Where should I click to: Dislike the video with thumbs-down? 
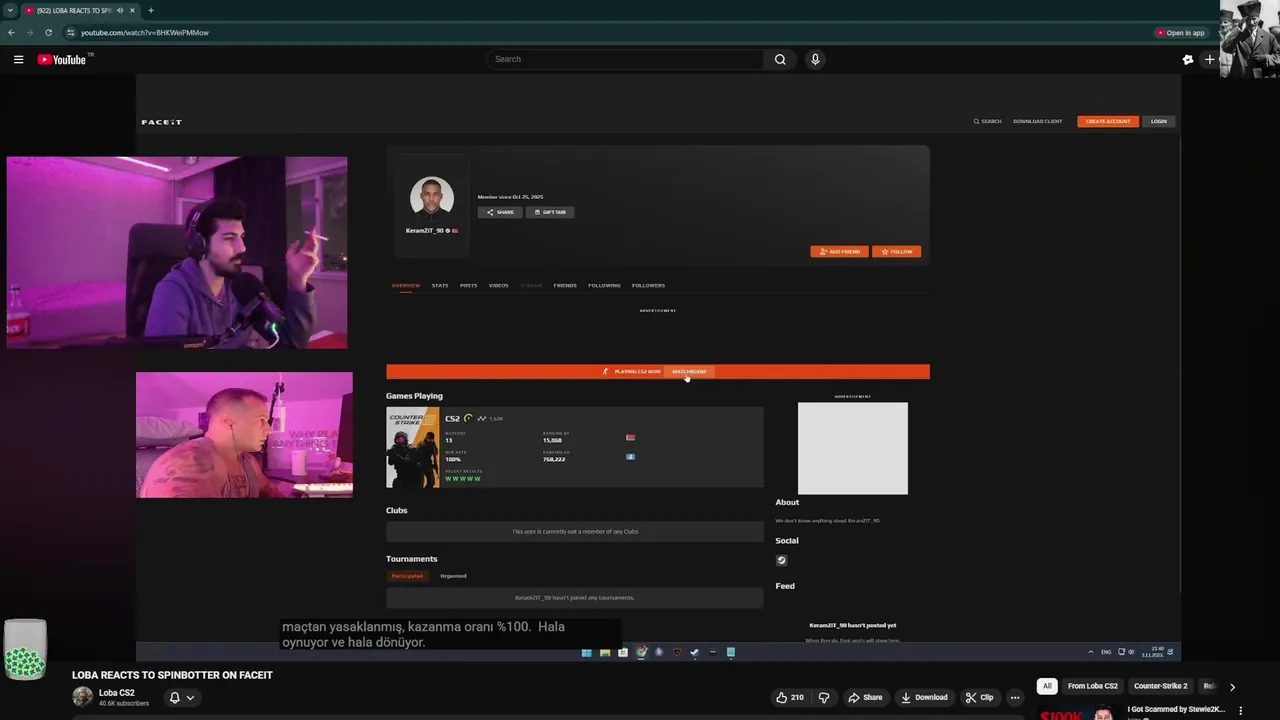(824, 697)
